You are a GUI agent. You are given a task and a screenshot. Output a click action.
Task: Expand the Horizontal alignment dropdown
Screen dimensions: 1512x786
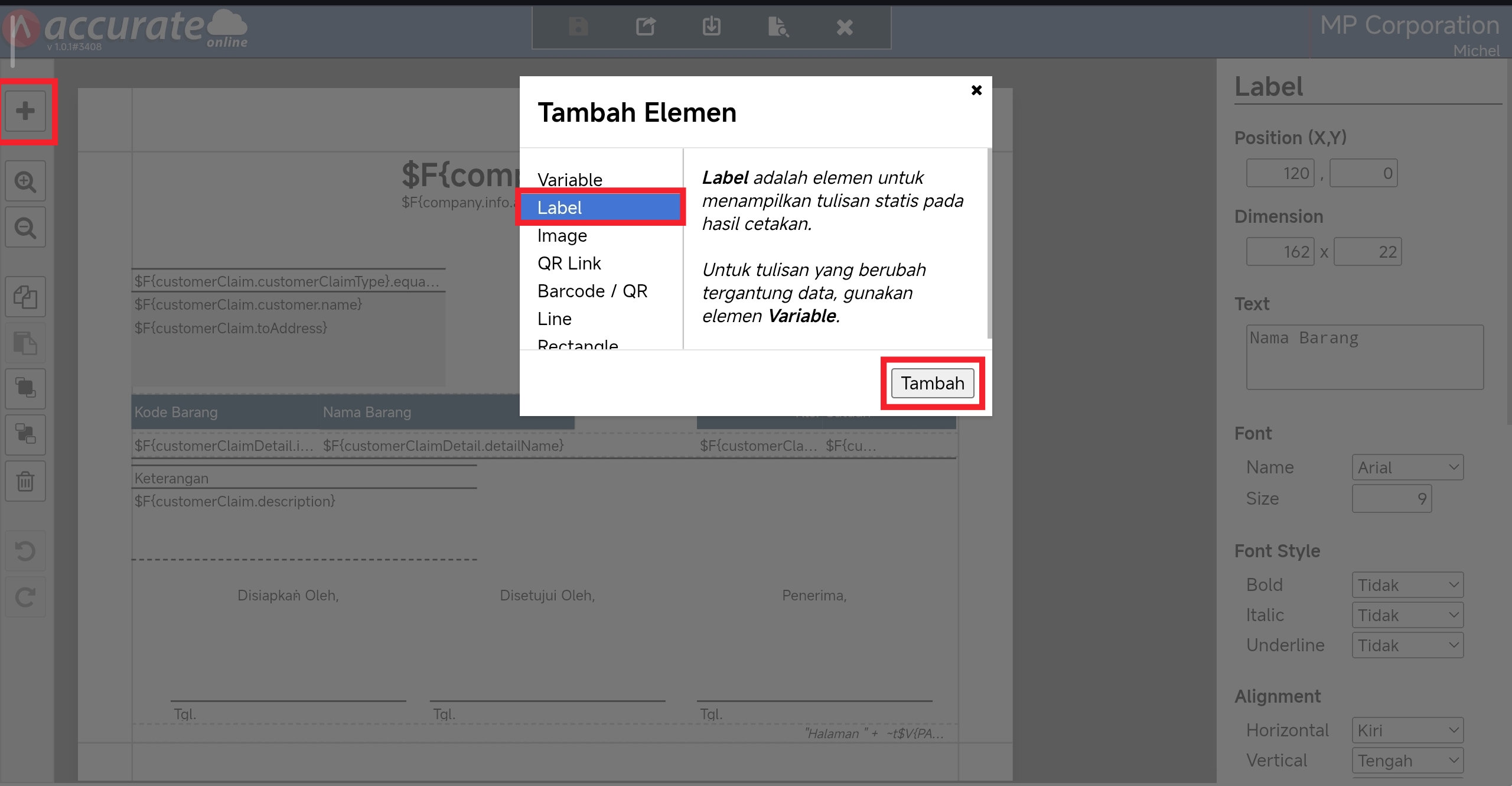point(1407,730)
